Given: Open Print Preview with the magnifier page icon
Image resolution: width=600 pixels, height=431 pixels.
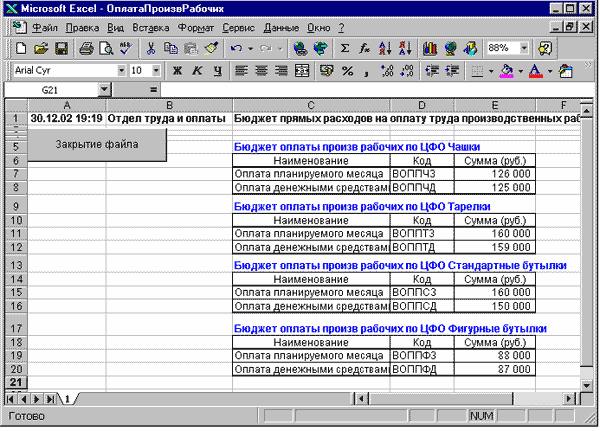Looking at the screenshot, I should click(x=106, y=48).
